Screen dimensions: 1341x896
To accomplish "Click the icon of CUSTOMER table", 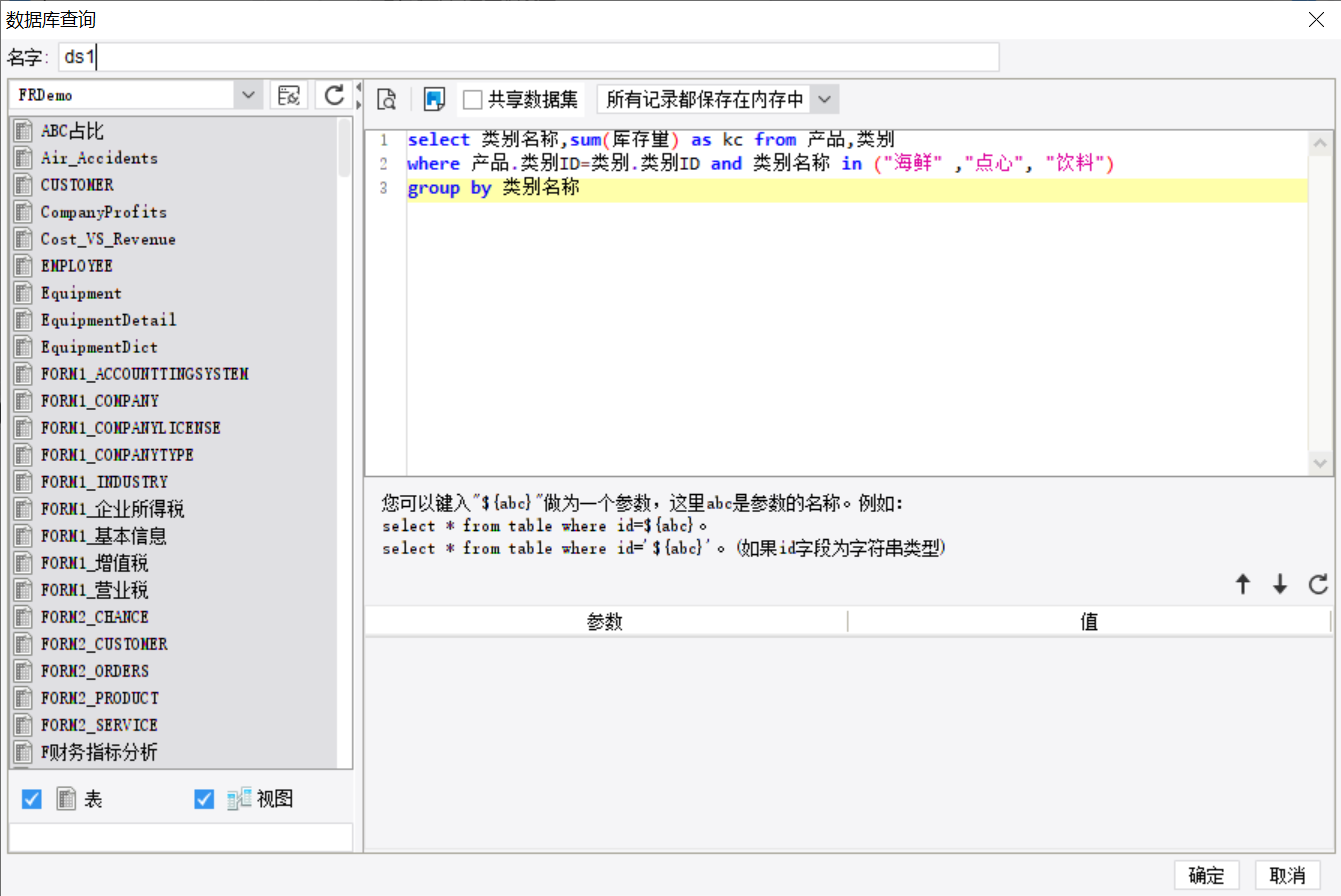I will [x=23, y=185].
